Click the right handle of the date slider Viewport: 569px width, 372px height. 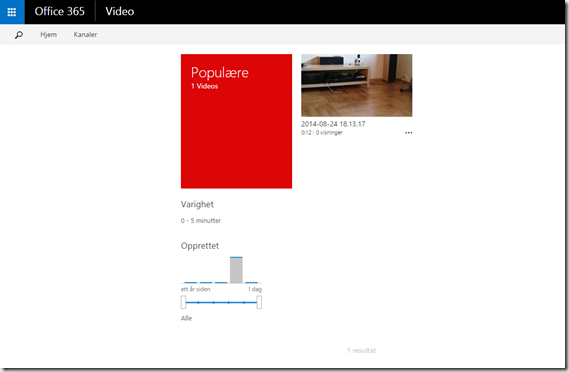coord(259,302)
